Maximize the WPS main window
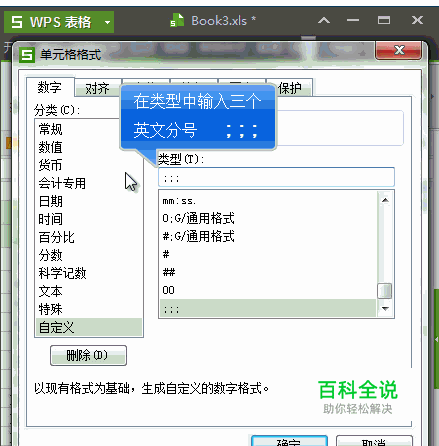This screenshot has height=446, width=439. tap(384, 21)
